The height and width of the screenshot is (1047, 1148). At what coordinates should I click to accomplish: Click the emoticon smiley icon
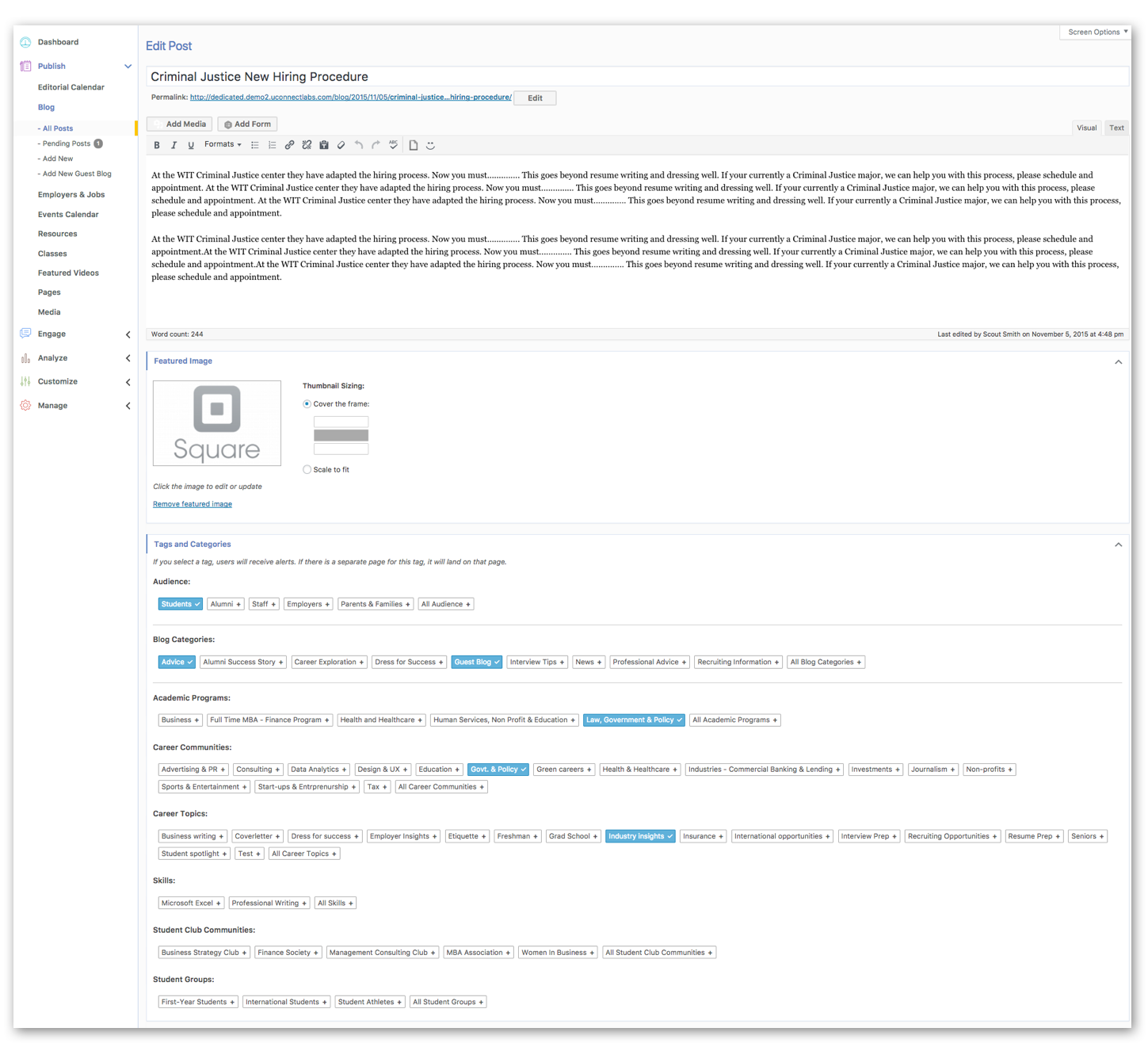point(431,145)
